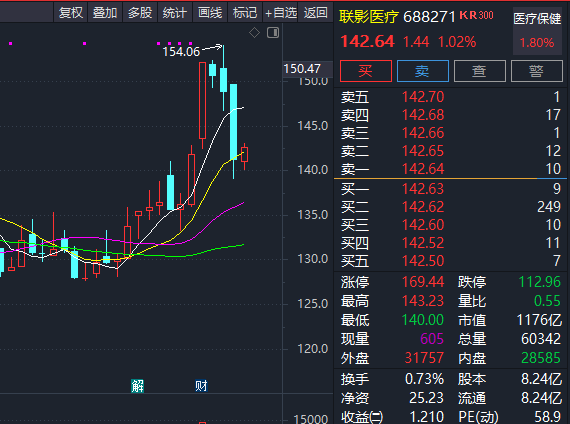Open the 标记 marker tool
Screen dimensions: 570x424
[245, 13]
